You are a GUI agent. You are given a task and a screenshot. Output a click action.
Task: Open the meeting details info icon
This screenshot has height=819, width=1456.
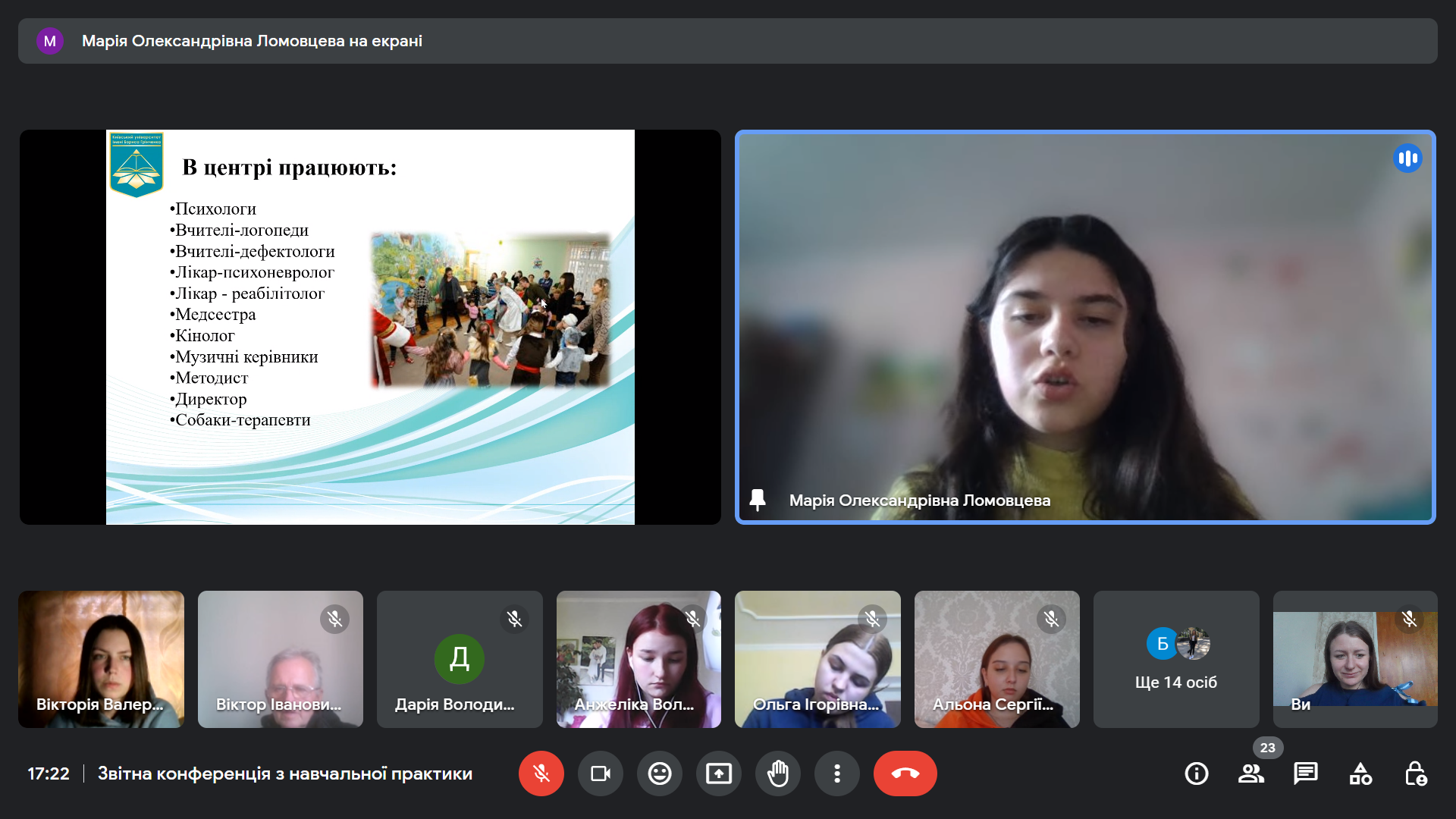point(1196,773)
